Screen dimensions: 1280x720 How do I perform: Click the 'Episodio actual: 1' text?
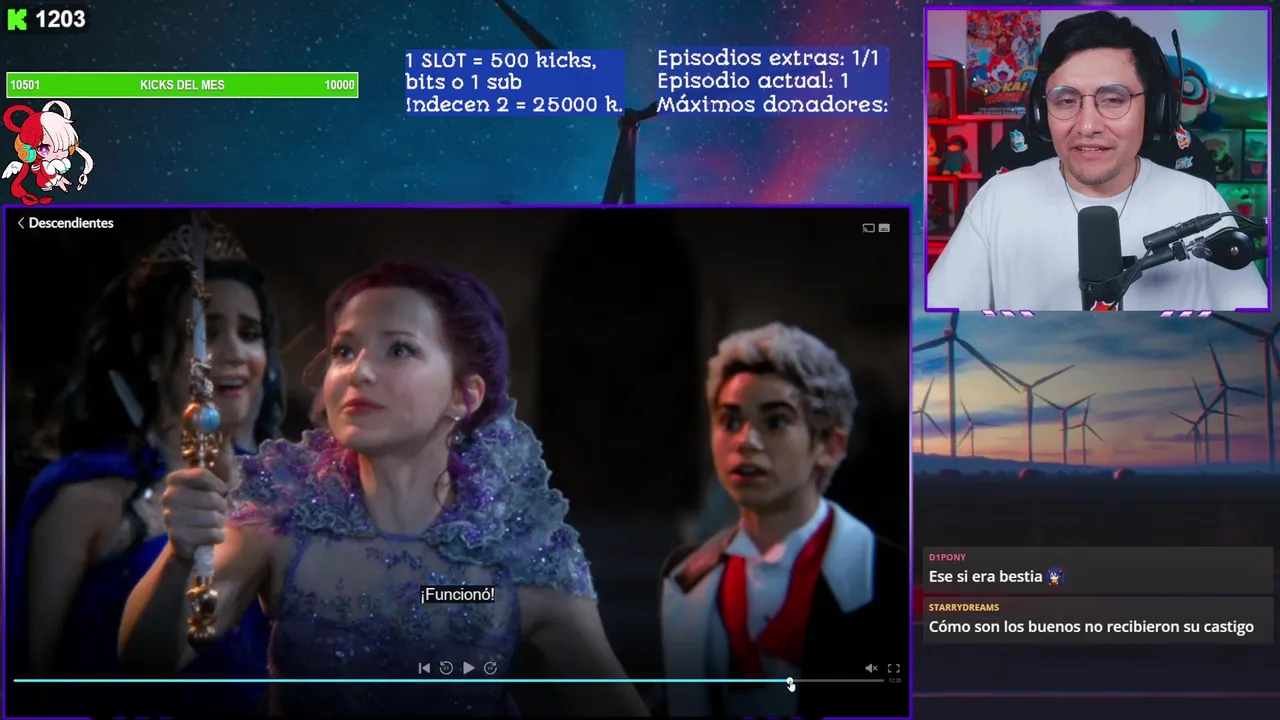[753, 81]
